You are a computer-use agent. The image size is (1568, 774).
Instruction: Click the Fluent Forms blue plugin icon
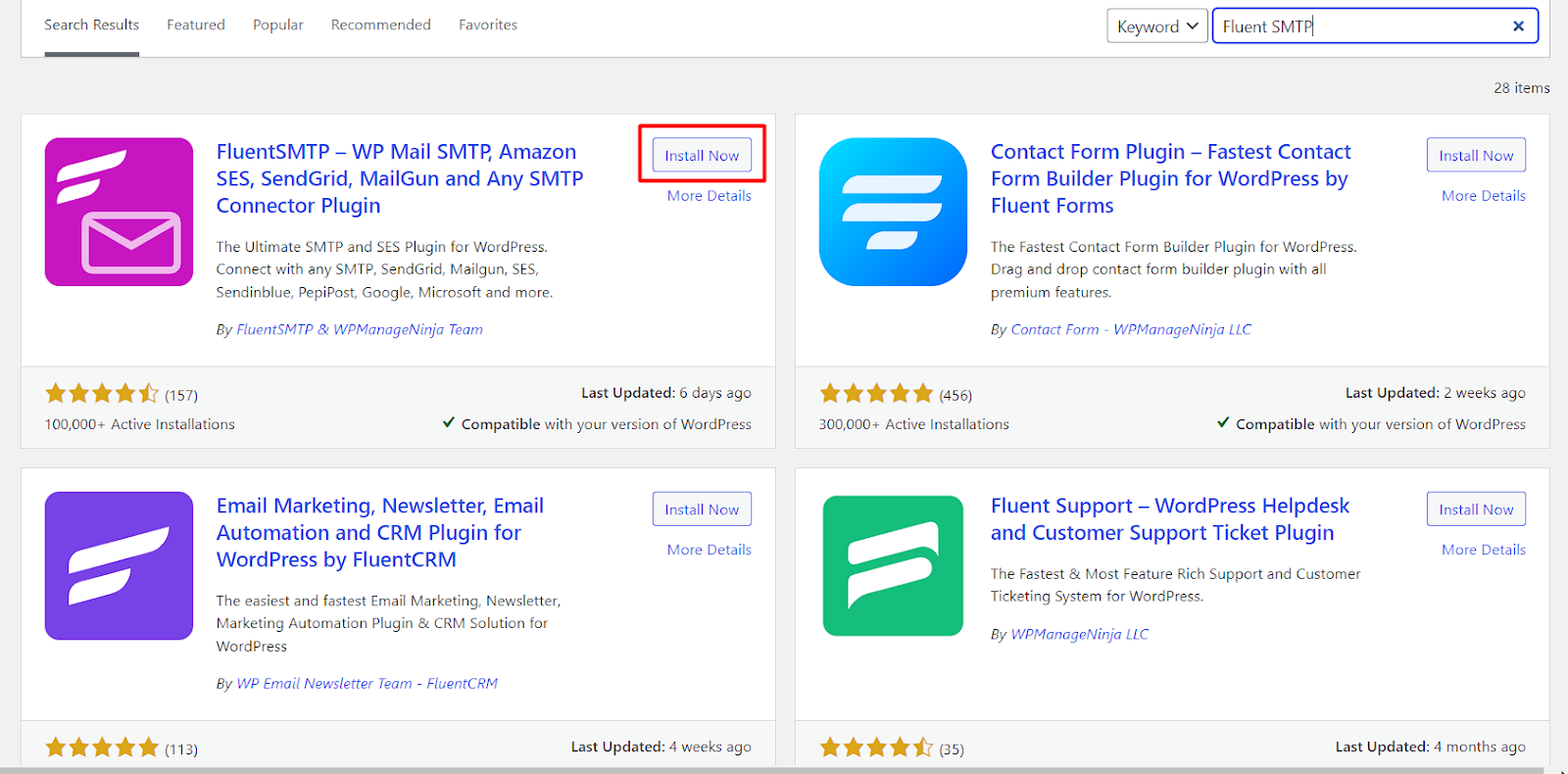point(893,212)
